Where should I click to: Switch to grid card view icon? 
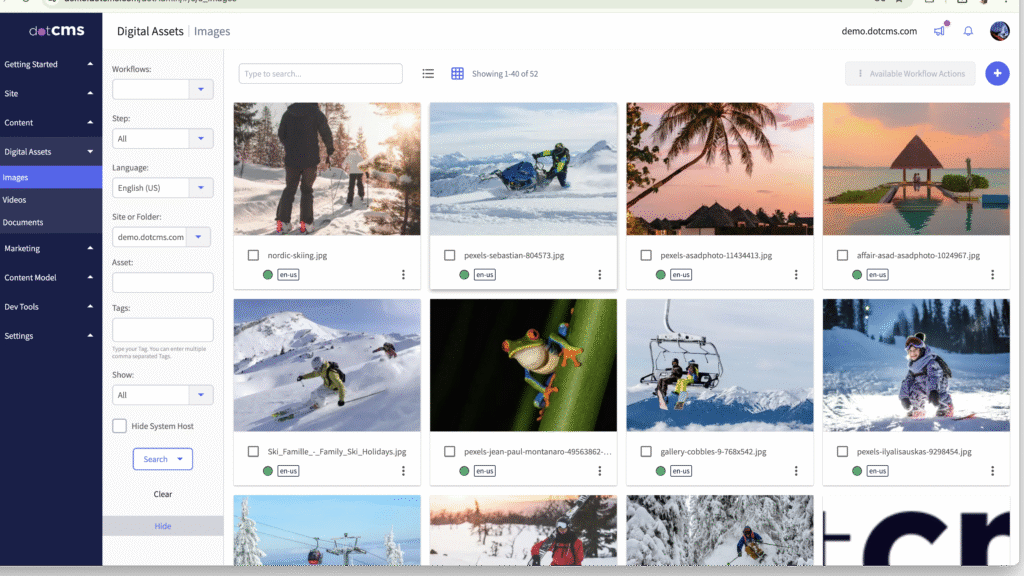coord(457,74)
